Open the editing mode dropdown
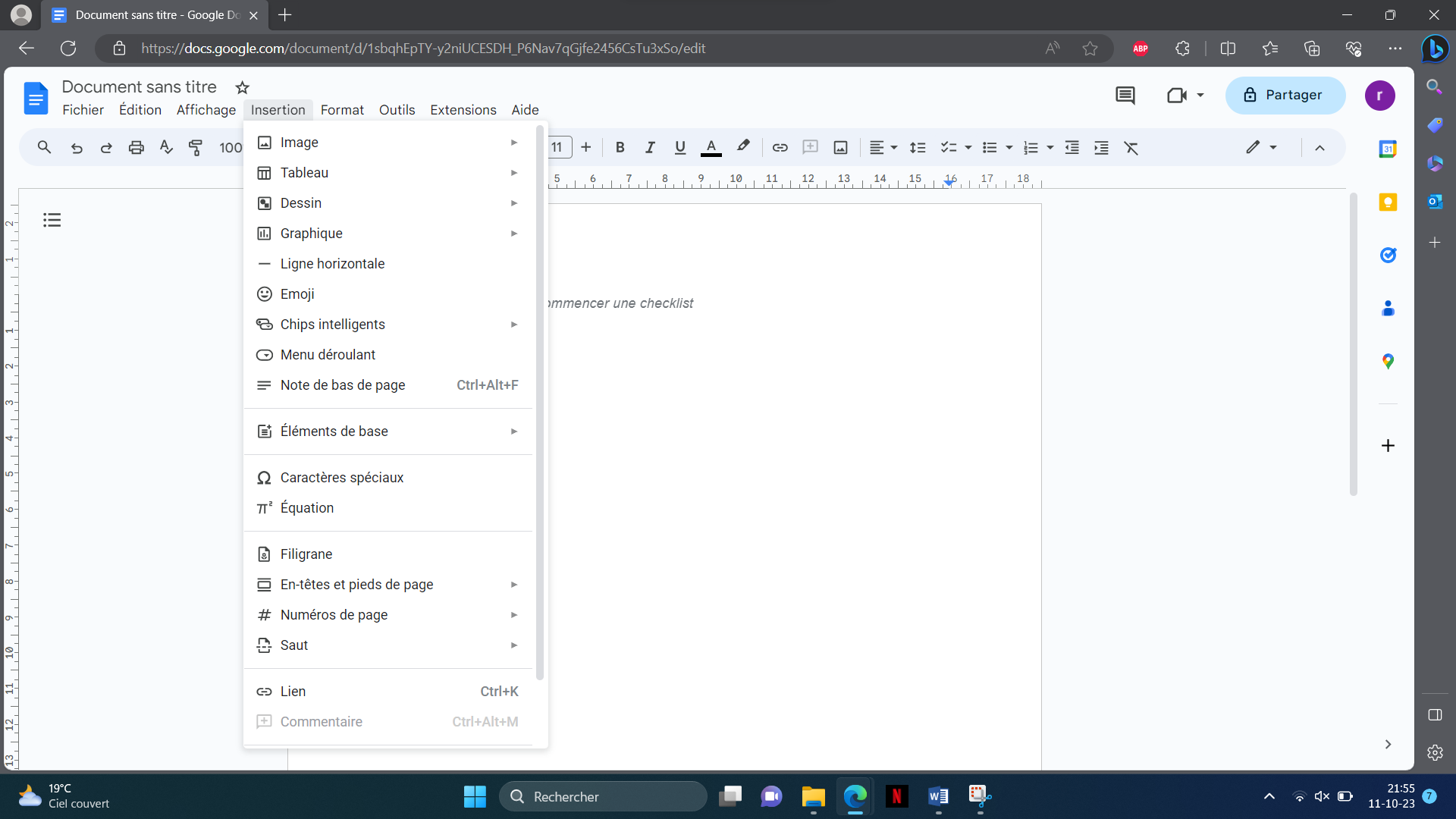1456x819 pixels. point(1261,147)
